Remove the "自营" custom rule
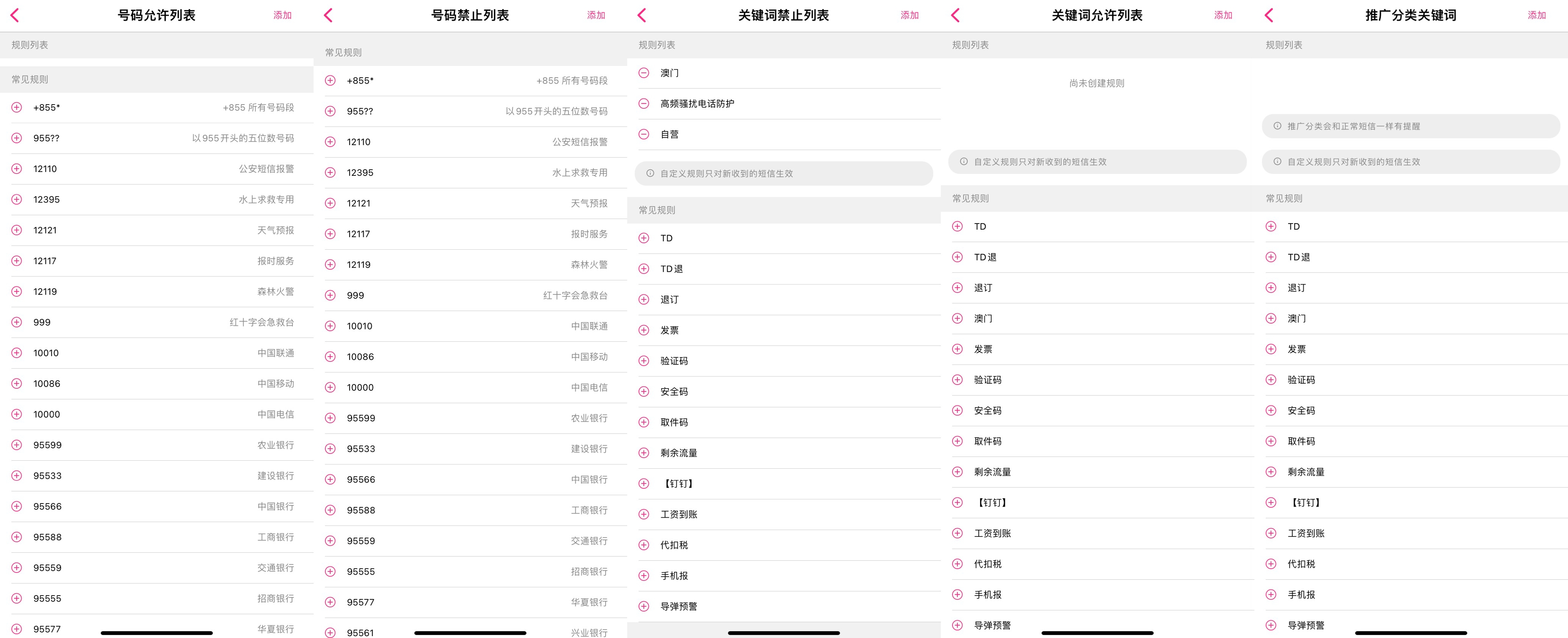The width and height of the screenshot is (1568, 638). point(644,134)
